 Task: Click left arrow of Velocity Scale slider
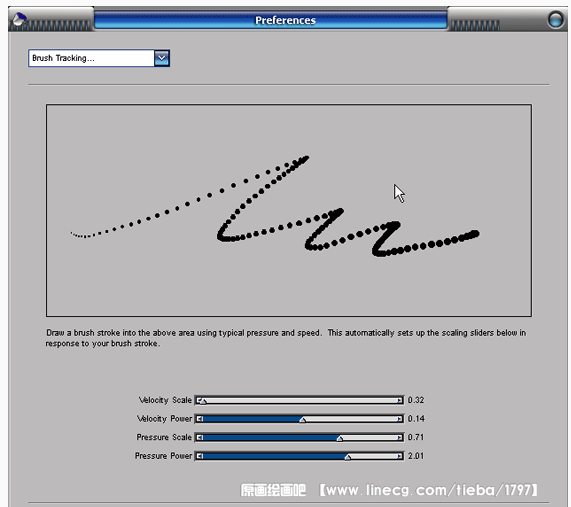(x=199, y=400)
